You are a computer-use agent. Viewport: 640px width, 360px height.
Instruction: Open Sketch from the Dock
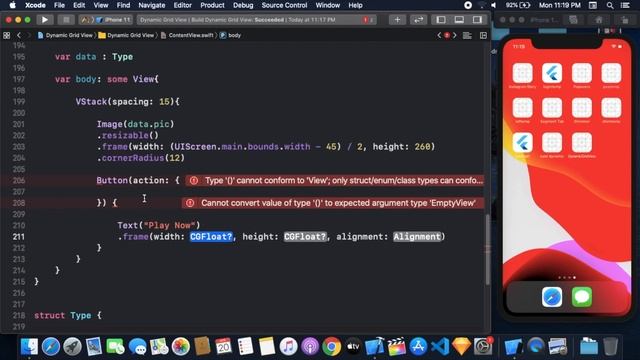[462, 347]
